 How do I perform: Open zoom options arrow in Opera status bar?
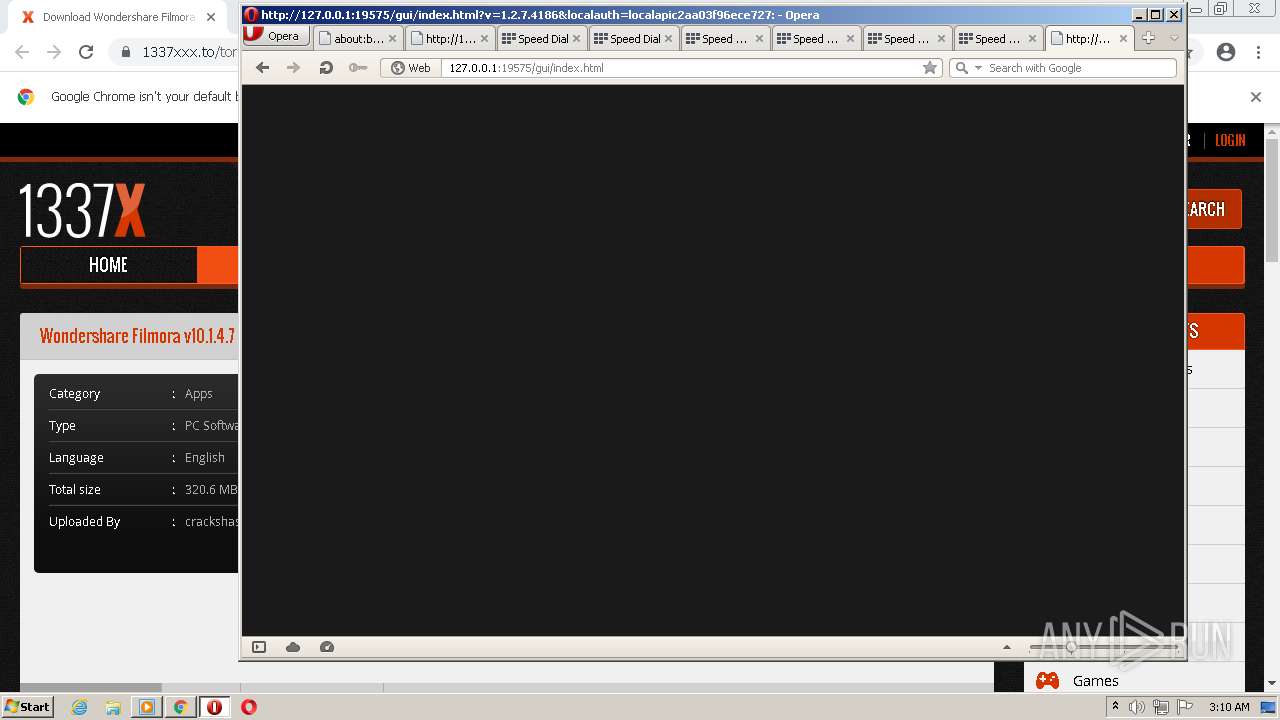1007,647
